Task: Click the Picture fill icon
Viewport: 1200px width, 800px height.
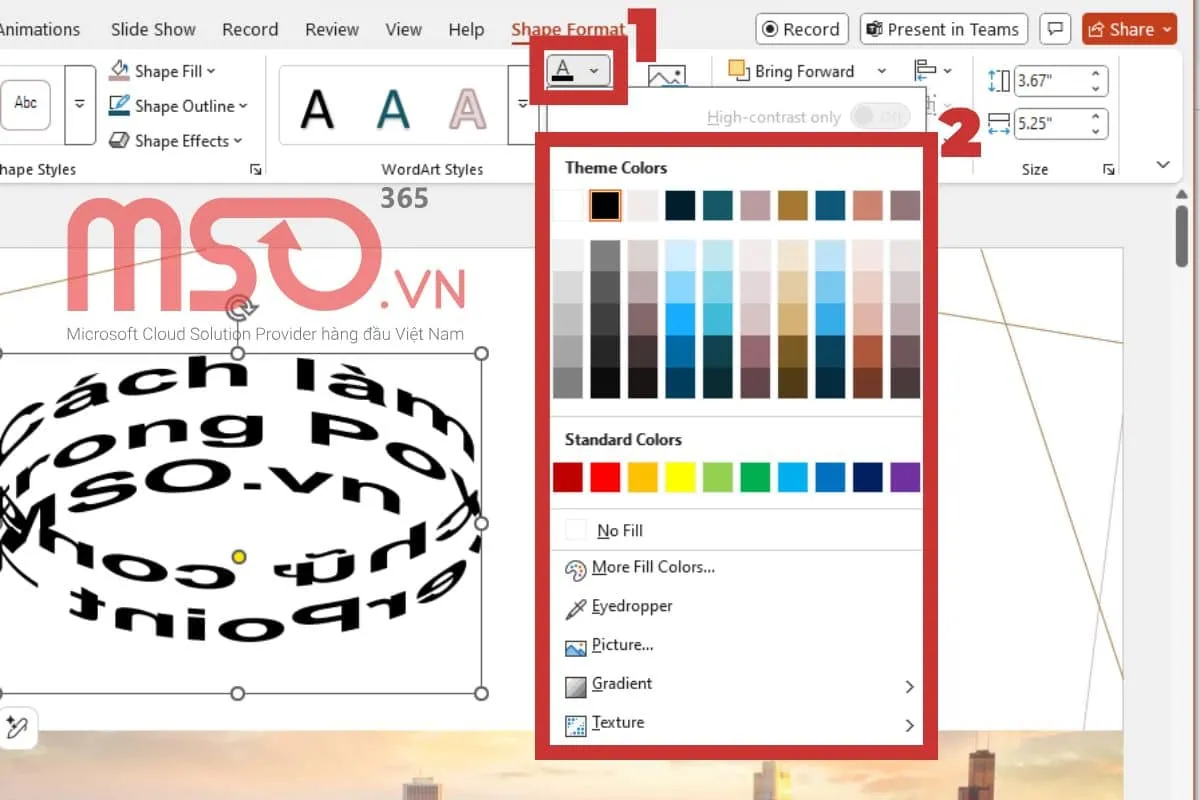Action: pos(576,647)
